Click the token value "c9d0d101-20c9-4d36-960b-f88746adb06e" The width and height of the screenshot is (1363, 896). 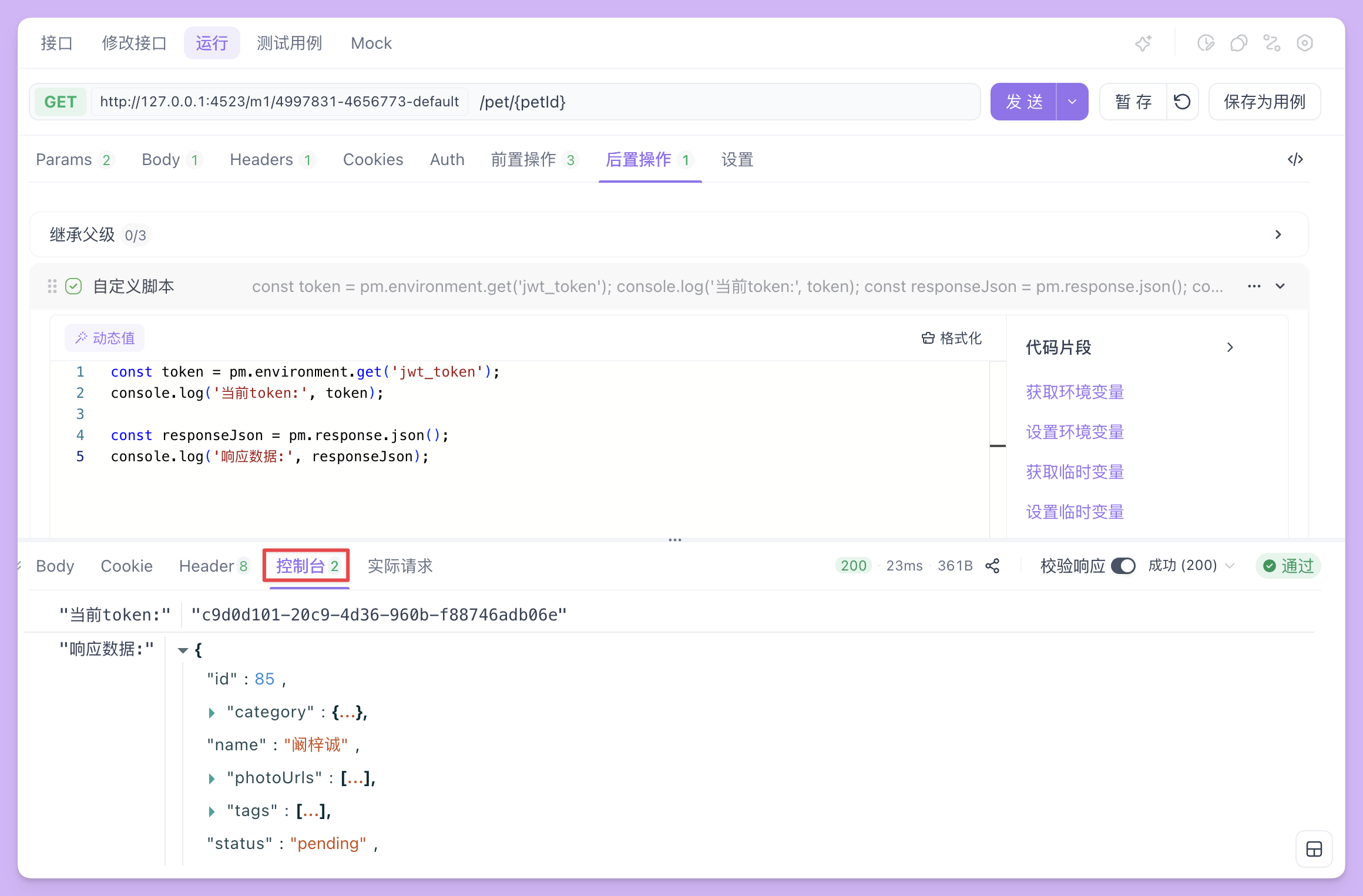[379, 615]
